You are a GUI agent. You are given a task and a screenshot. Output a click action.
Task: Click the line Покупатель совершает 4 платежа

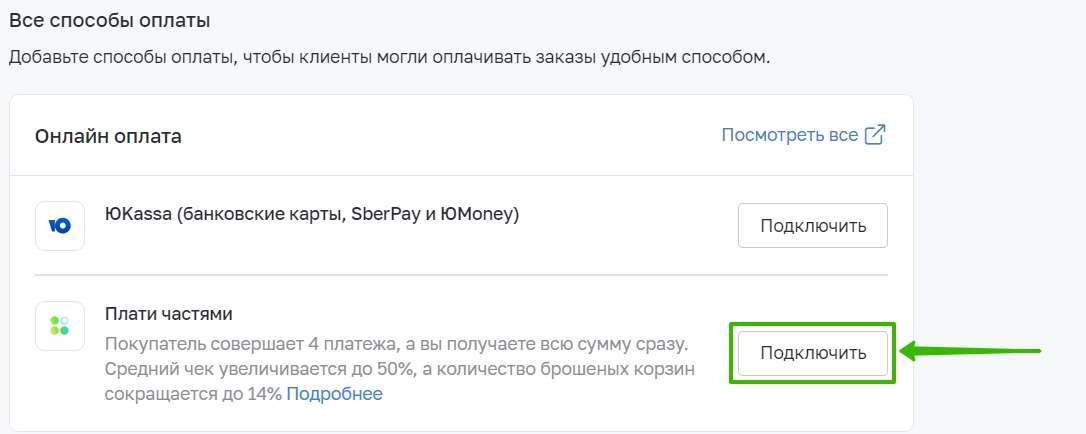pos(397,344)
